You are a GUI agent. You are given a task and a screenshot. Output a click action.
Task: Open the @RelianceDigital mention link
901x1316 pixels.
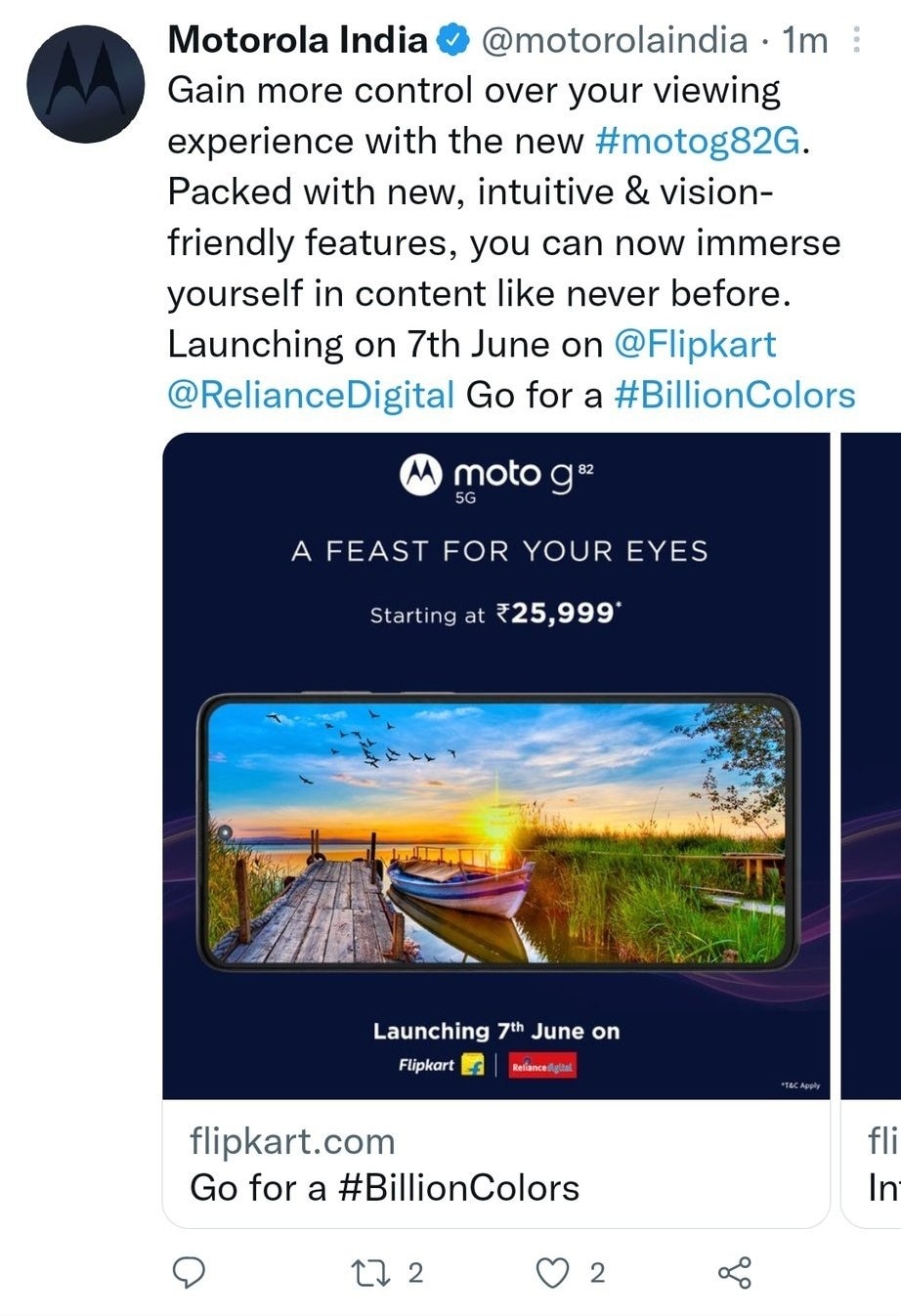pos(311,396)
